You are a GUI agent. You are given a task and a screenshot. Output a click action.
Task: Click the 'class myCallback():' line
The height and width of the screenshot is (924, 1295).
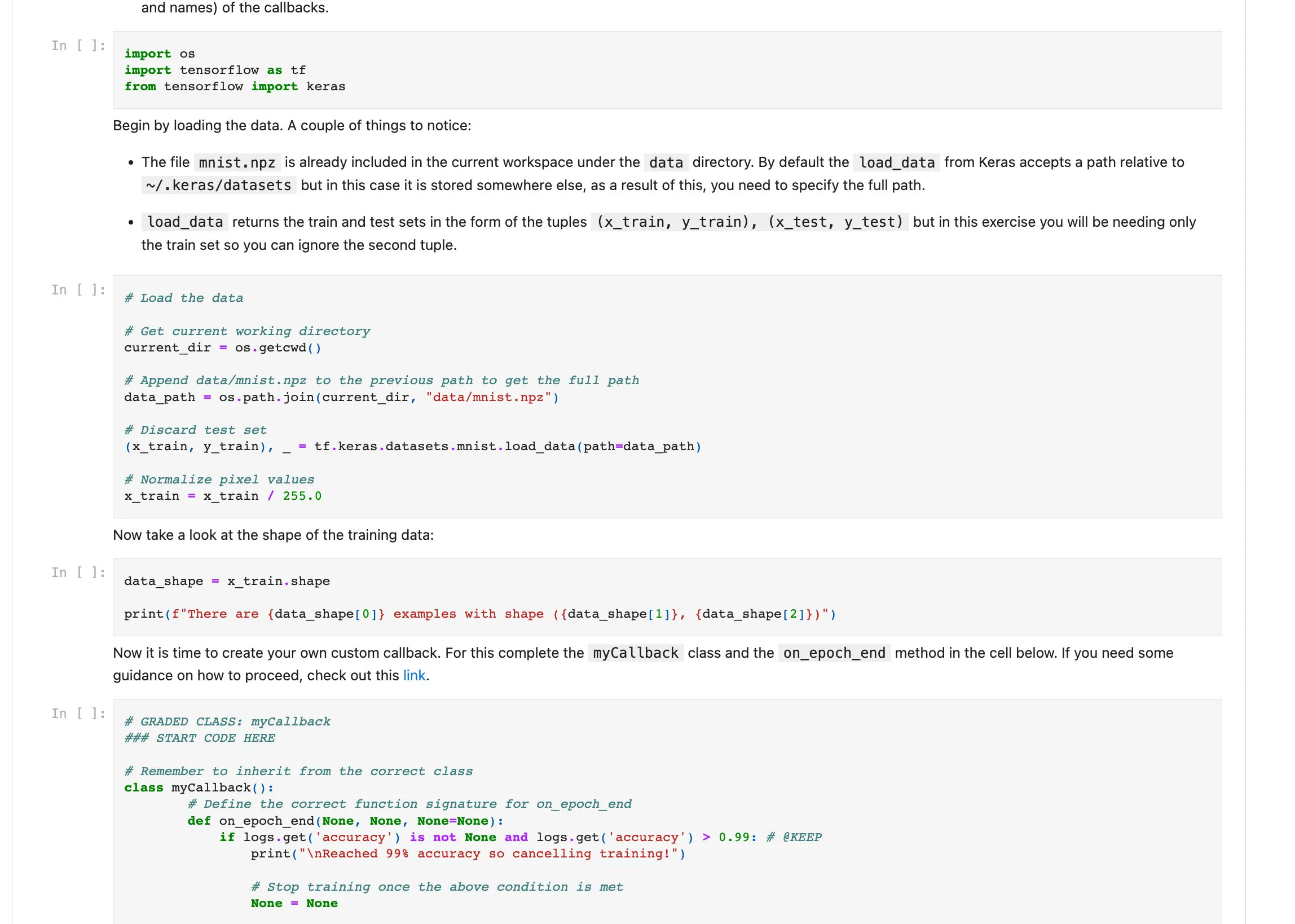199,787
